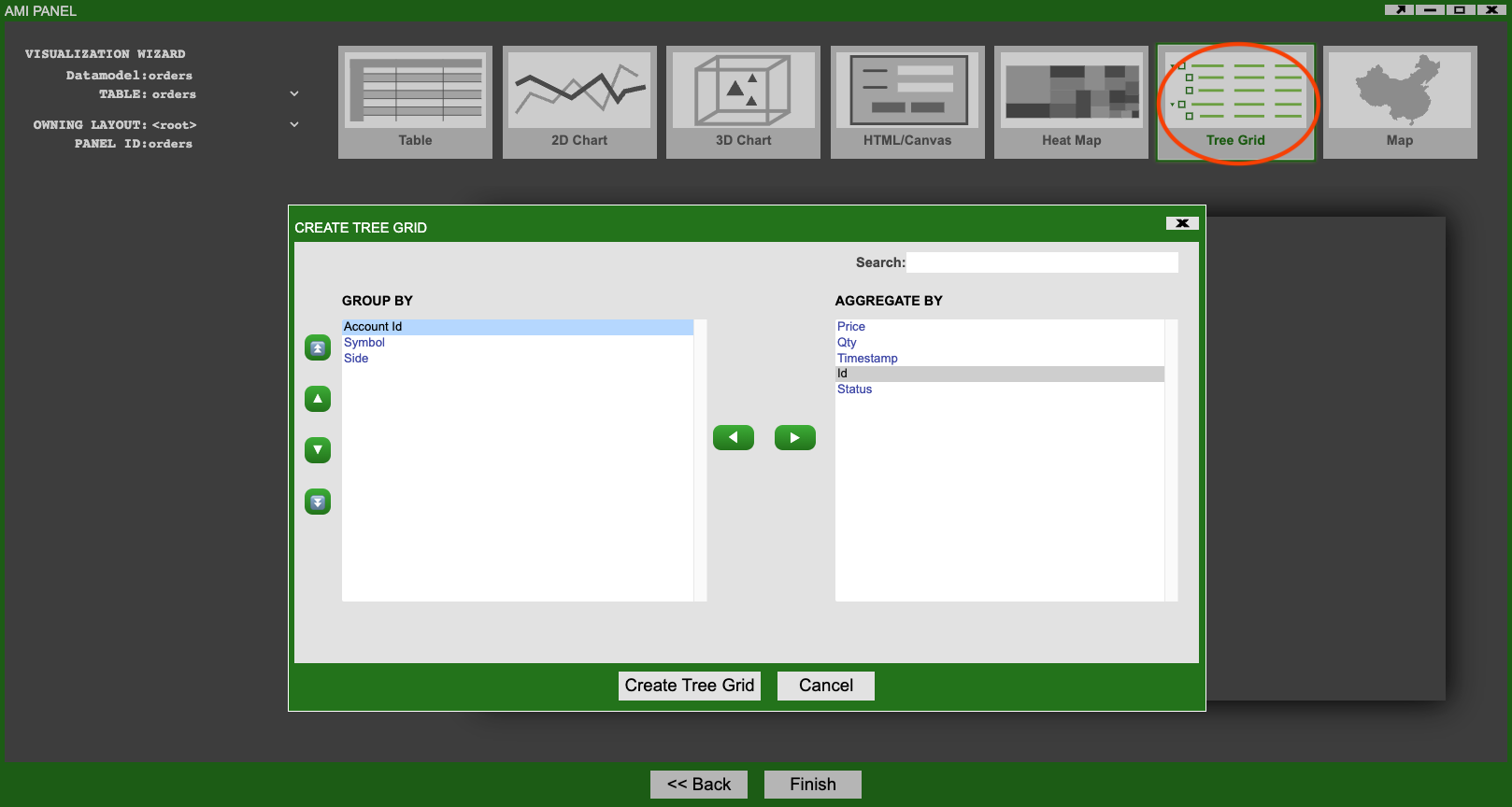
Task: Move selected item to bottom of Group By
Action: (x=318, y=502)
